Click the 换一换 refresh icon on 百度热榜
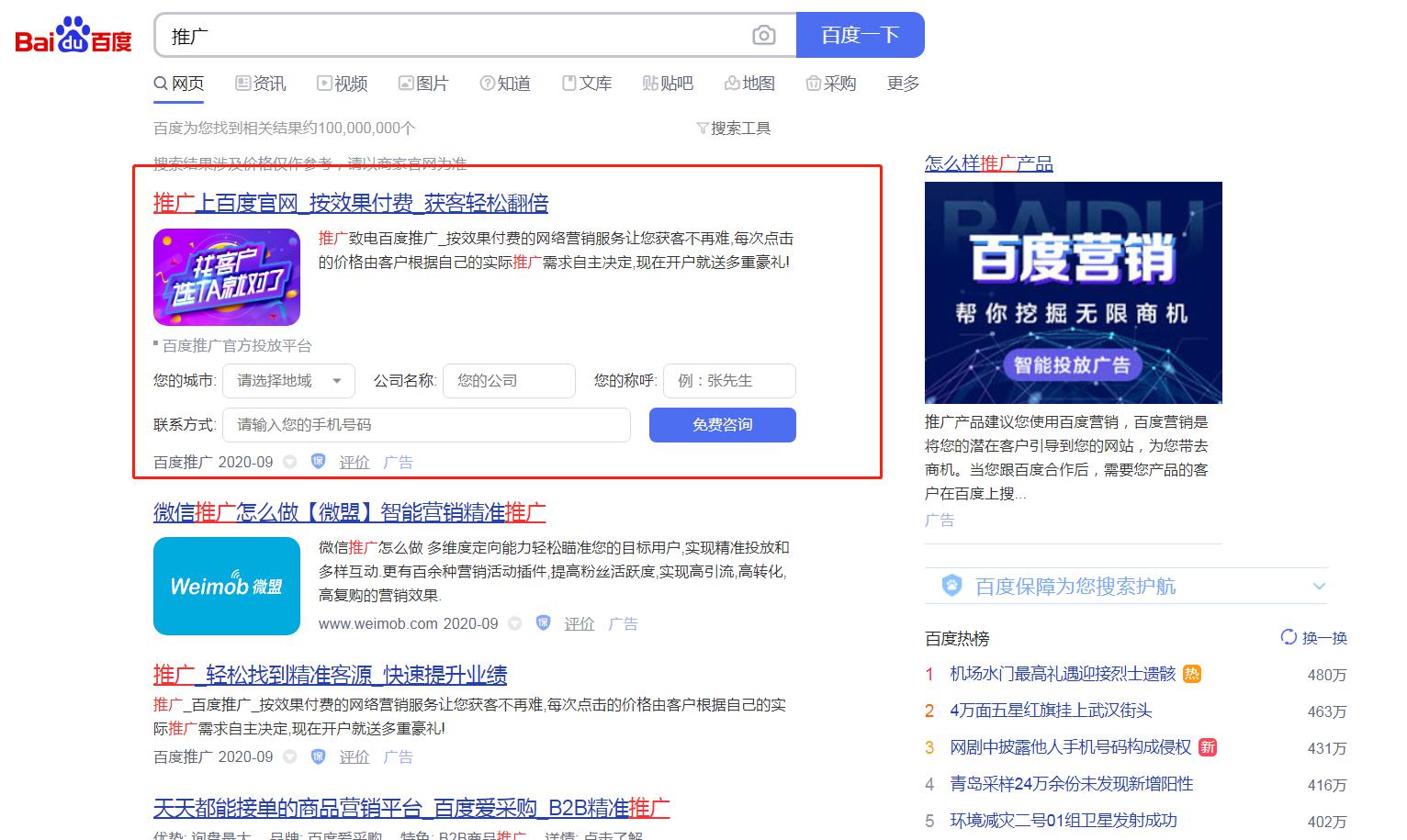The height and width of the screenshot is (840, 1407). point(1289,636)
